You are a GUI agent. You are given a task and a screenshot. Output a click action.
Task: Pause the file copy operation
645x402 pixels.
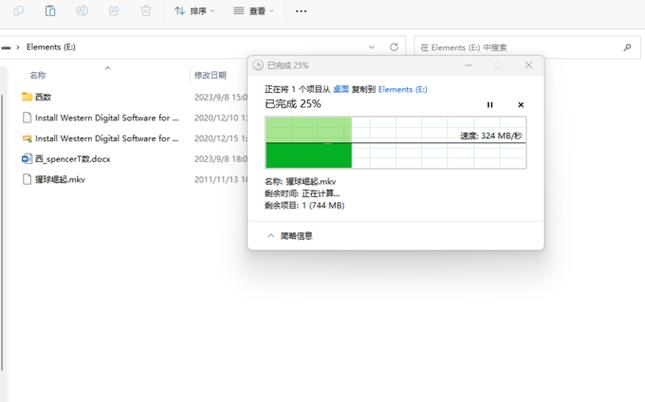pos(490,105)
